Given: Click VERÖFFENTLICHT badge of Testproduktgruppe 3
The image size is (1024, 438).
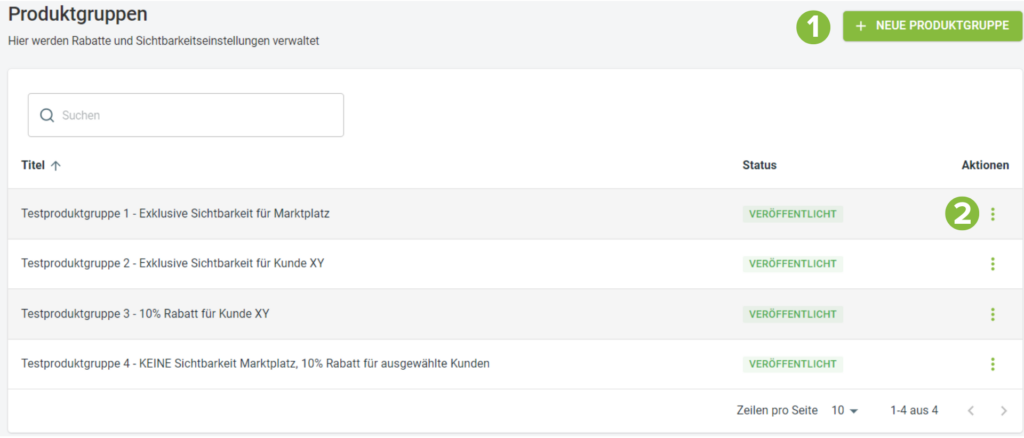Looking at the screenshot, I should pos(793,314).
